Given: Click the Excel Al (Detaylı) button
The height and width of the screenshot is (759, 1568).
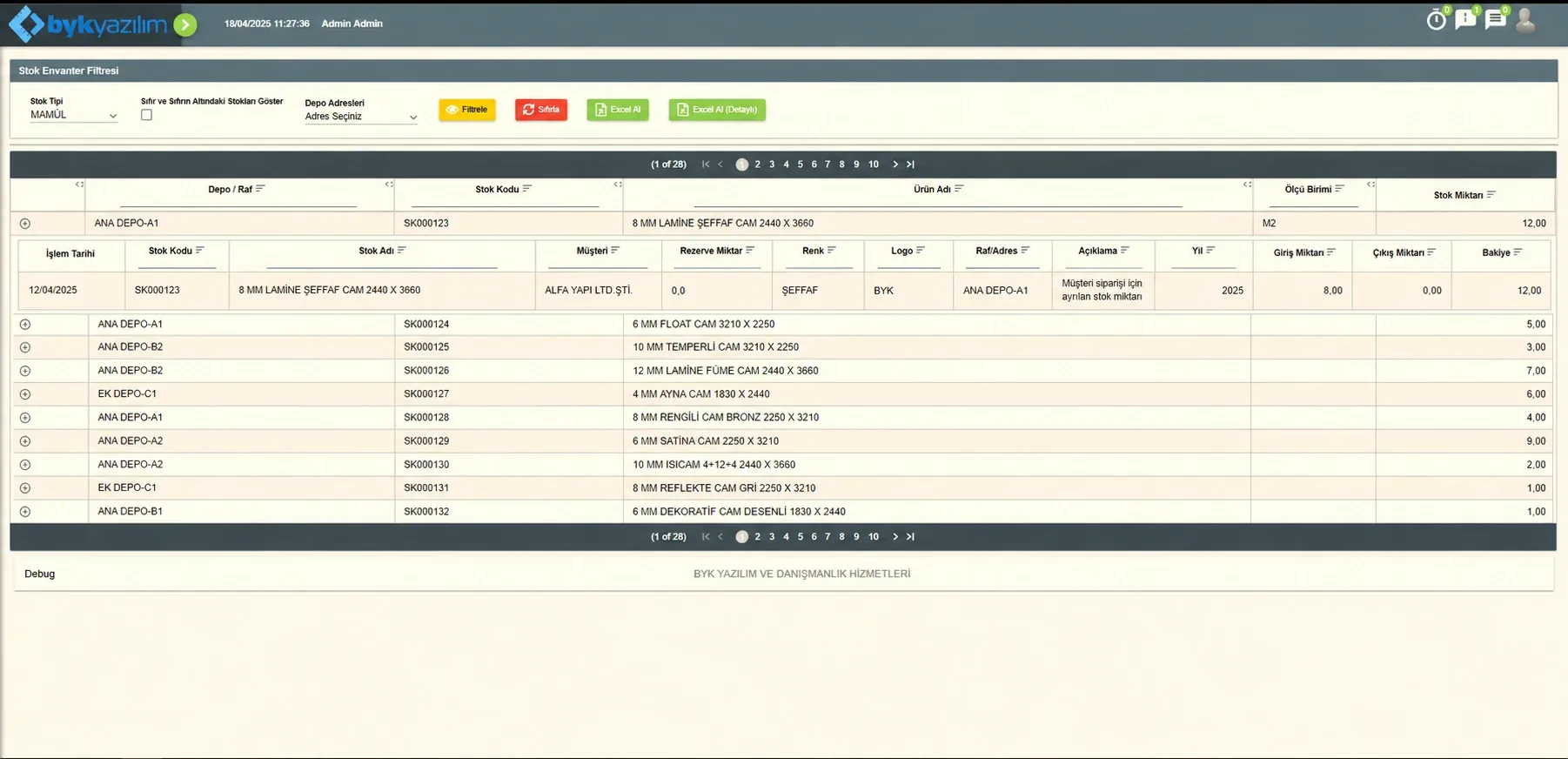Looking at the screenshot, I should [x=717, y=110].
